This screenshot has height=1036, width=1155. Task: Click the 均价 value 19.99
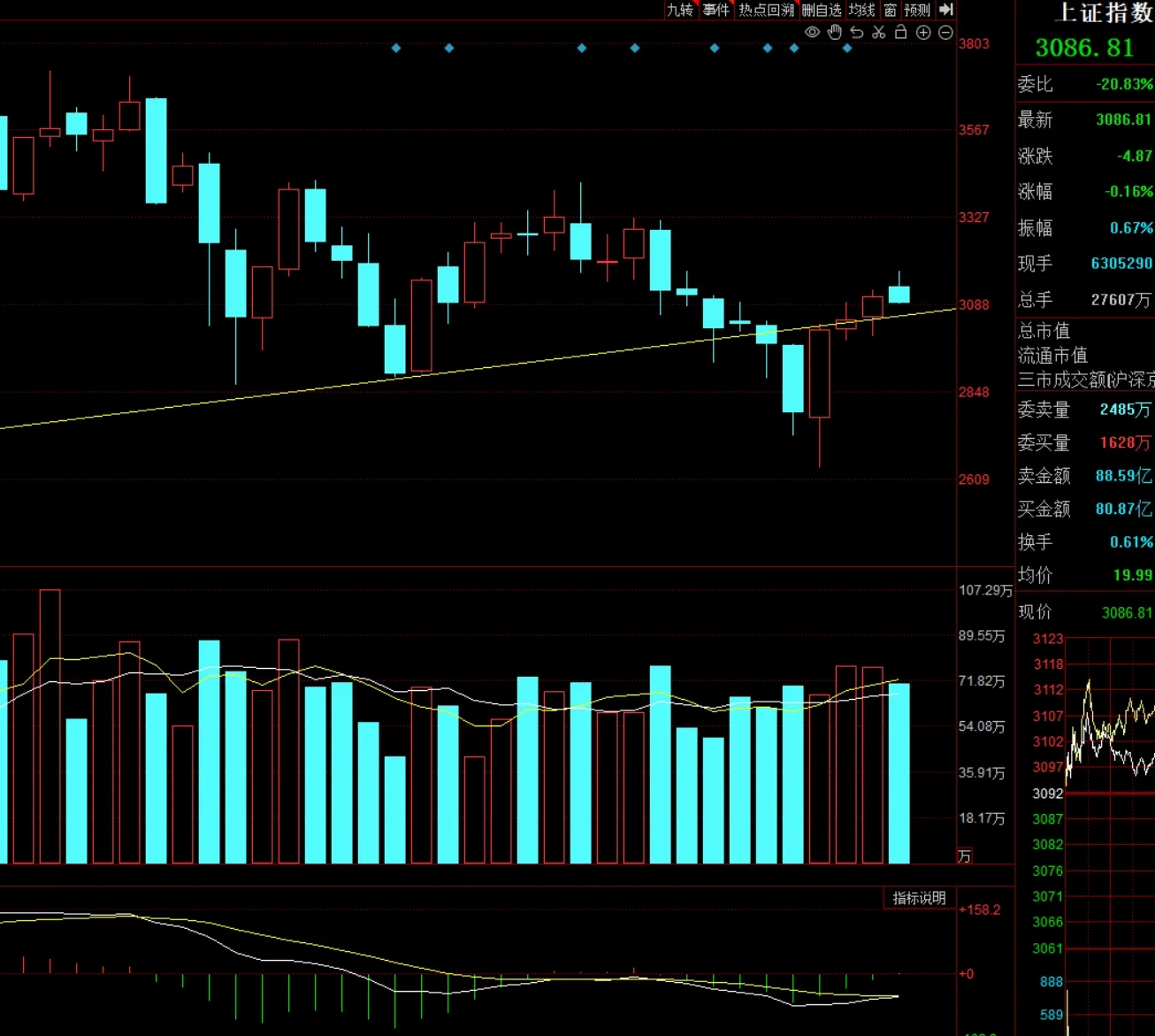tap(1133, 575)
